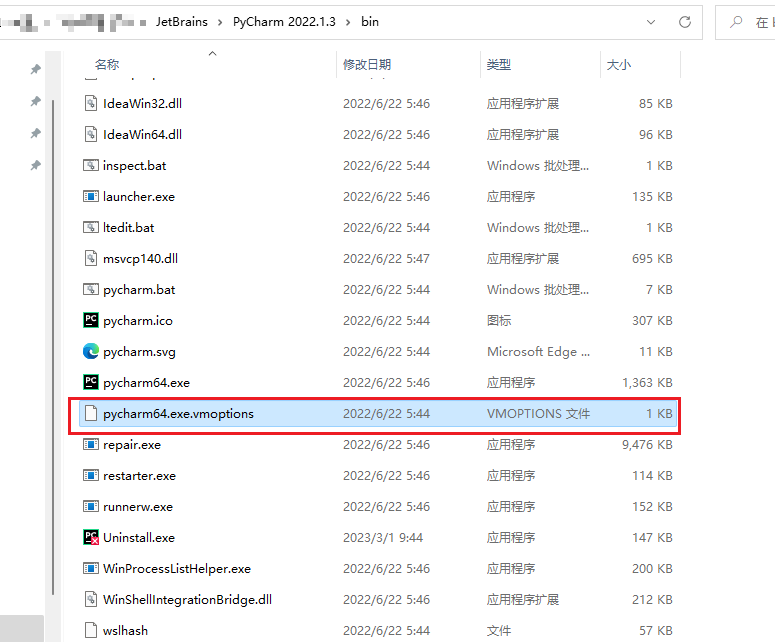
Task: Select the IdeaWin64.dll file name
Action: click(x=142, y=134)
